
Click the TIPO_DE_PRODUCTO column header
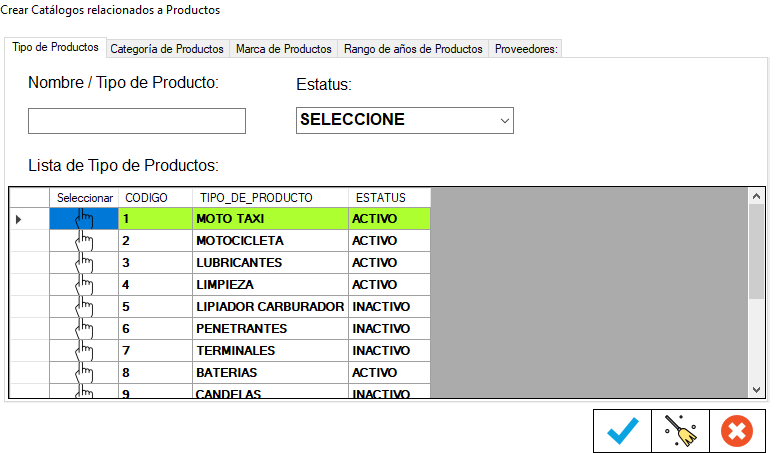[x=256, y=198]
